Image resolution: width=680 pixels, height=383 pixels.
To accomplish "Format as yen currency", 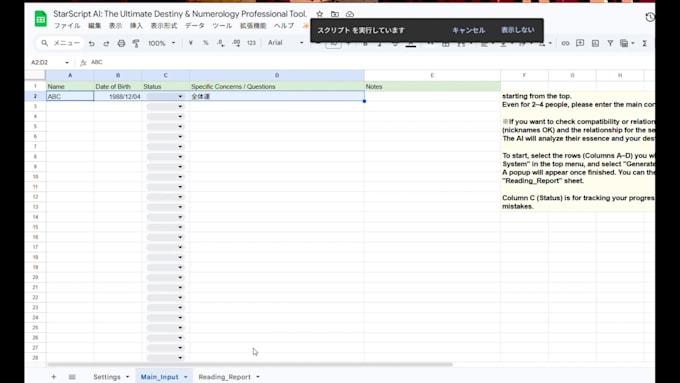I will tap(190, 43).
